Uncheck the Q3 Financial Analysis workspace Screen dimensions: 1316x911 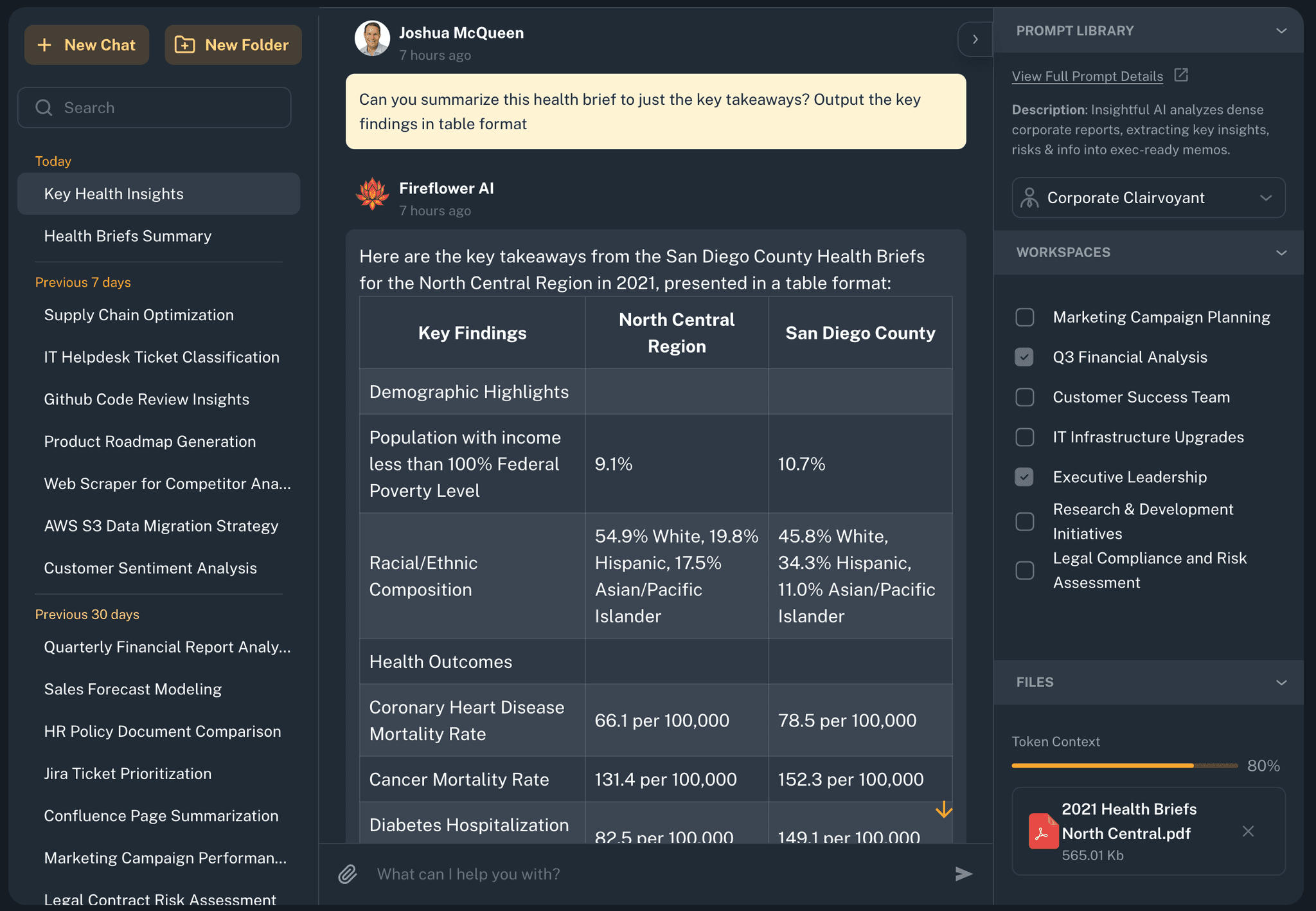(x=1024, y=357)
